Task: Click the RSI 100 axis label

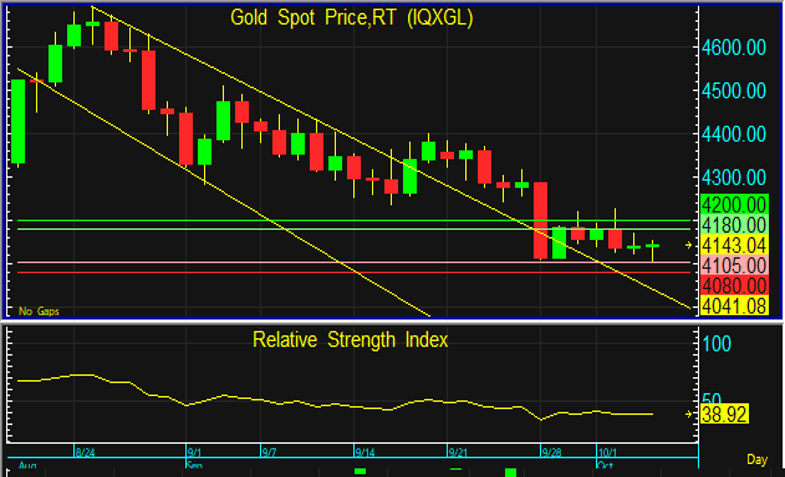Action: click(x=717, y=344)
